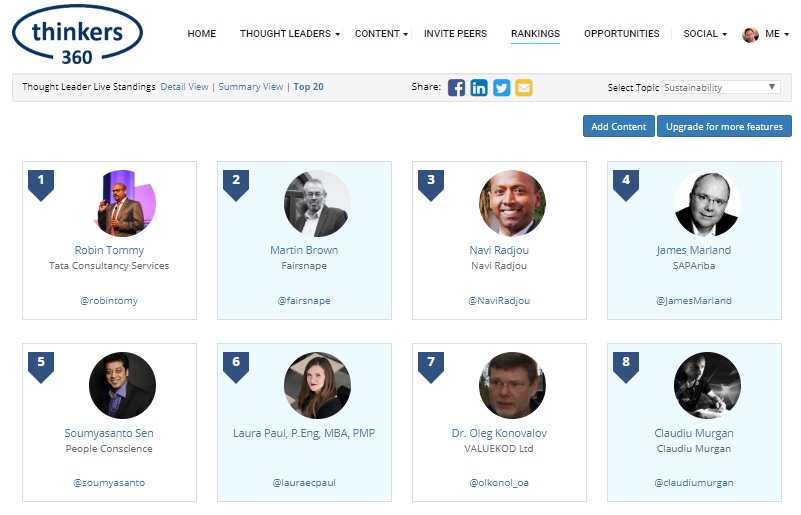Visit the @JamesMarland Twitter handle

694,301
